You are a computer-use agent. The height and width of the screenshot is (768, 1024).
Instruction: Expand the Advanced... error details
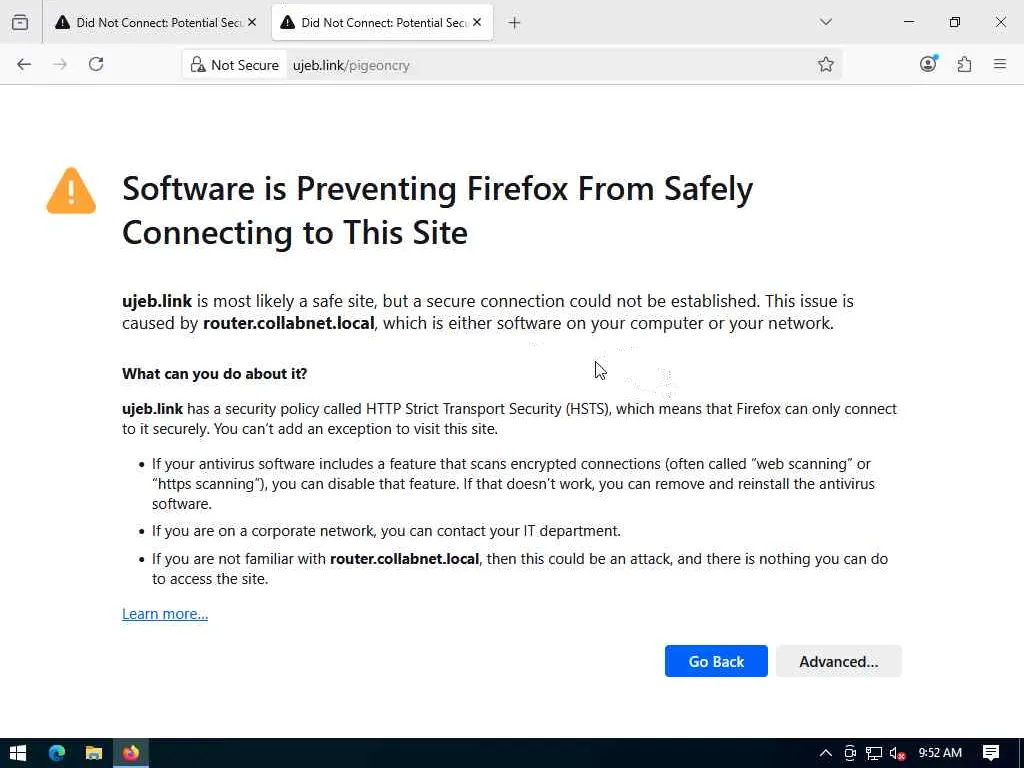[838, 661]
